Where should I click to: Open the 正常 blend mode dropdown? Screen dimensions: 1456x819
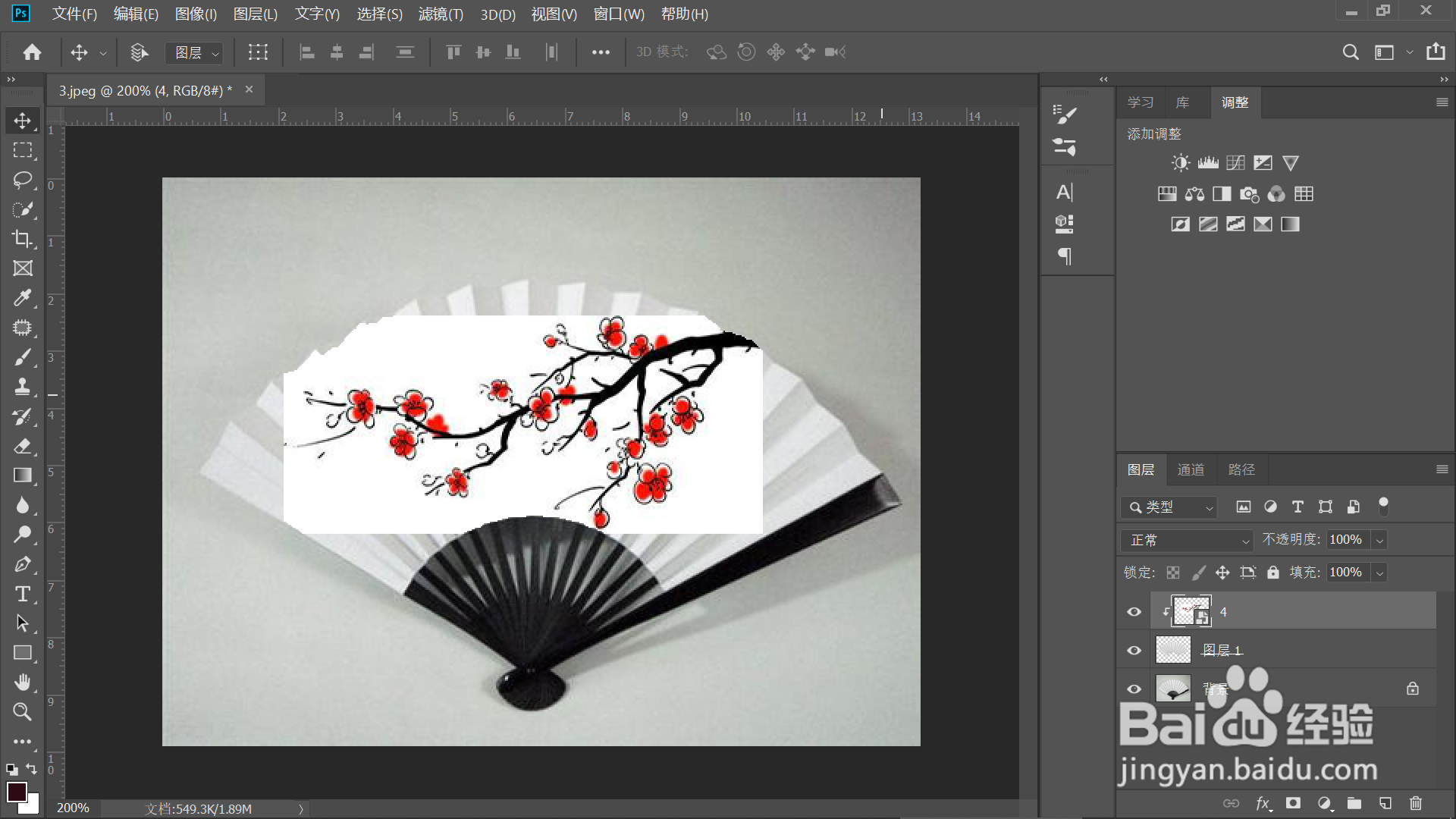pos(1187,540)
